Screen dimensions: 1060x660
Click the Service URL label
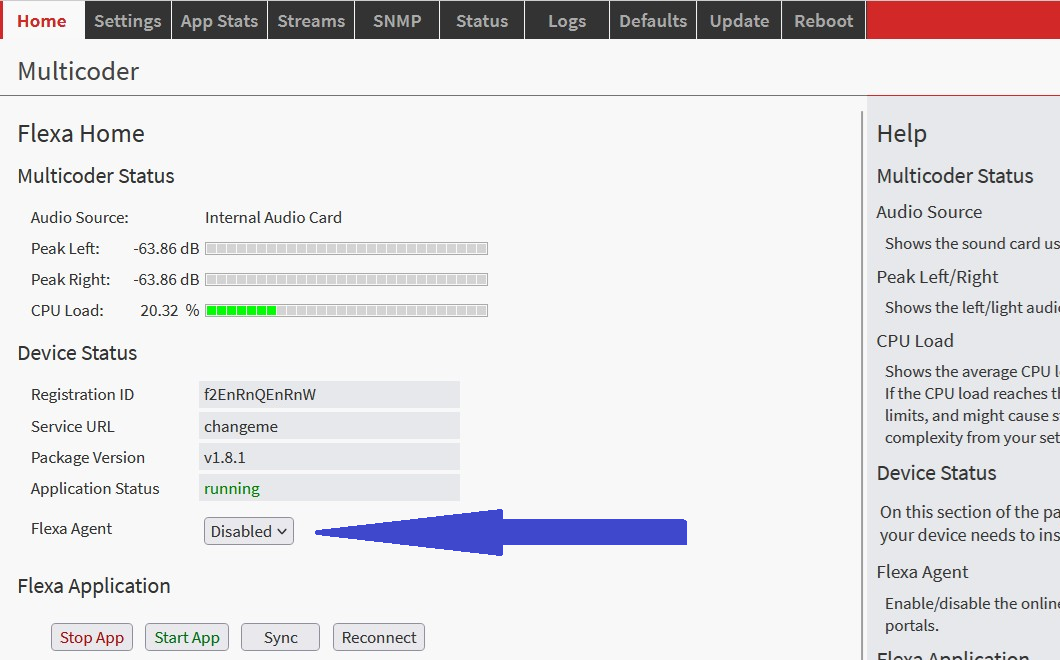click(x=73, y=427)
